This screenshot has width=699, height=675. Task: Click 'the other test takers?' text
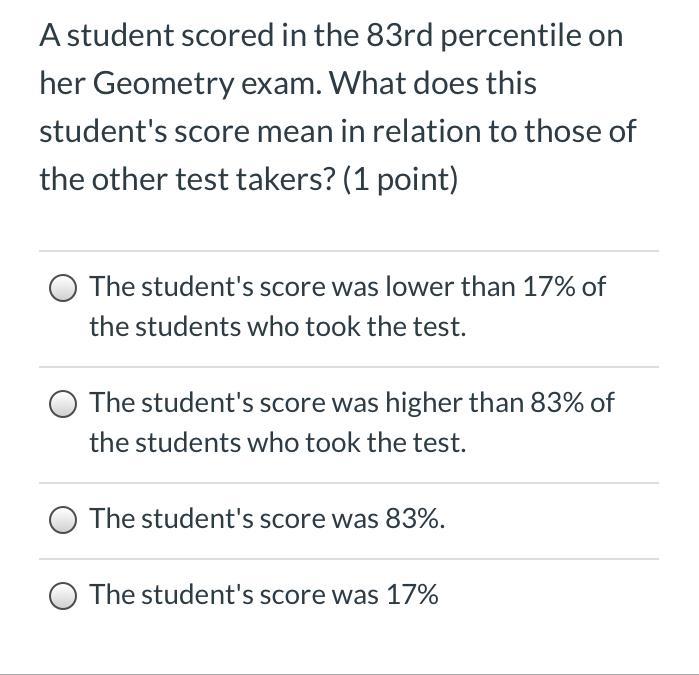coord(187,180)
